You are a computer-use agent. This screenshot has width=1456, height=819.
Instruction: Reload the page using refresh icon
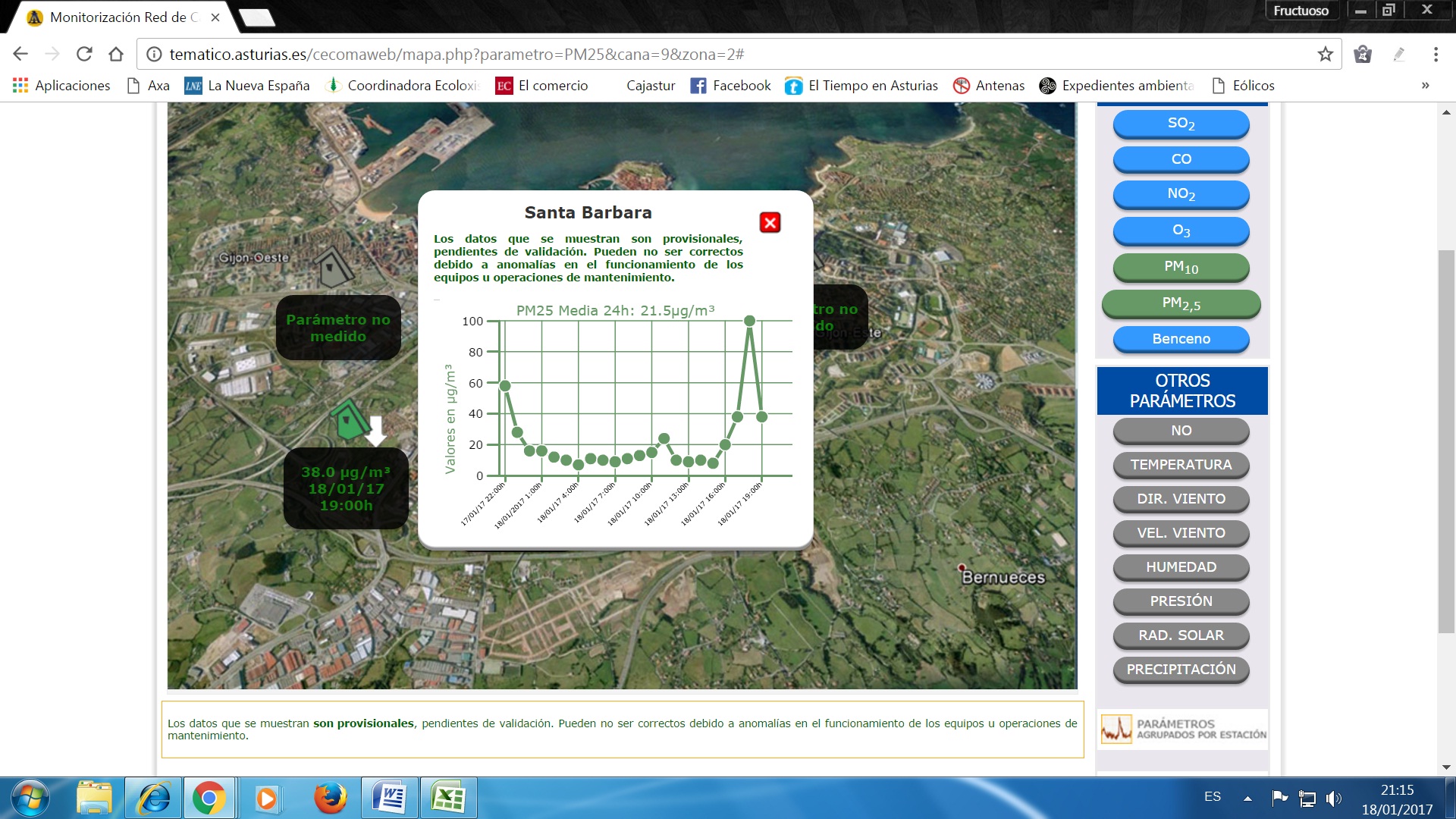(84, 55)
